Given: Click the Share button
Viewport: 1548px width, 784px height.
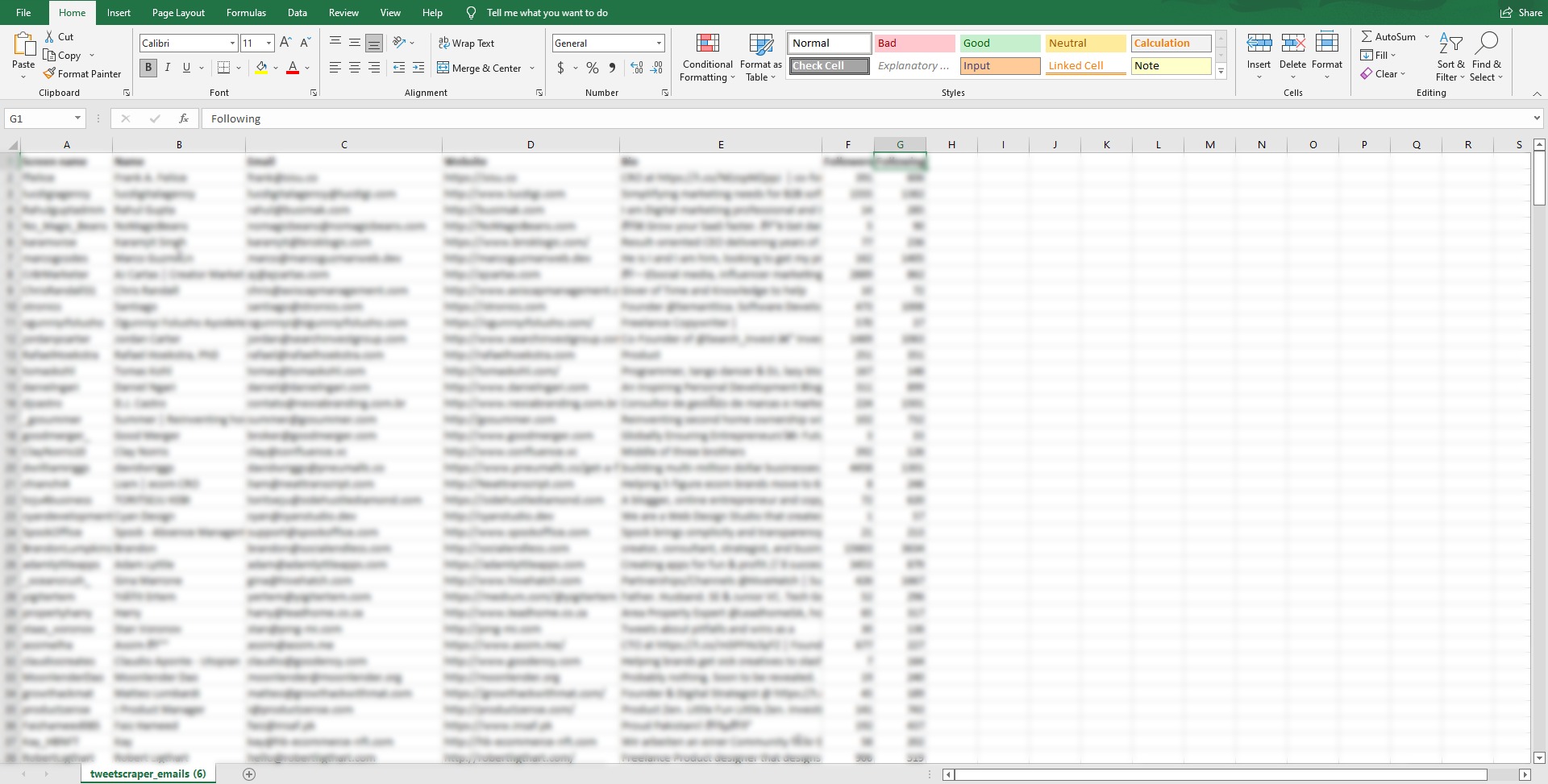Looking at the screenshot, I should [1521, 13].
